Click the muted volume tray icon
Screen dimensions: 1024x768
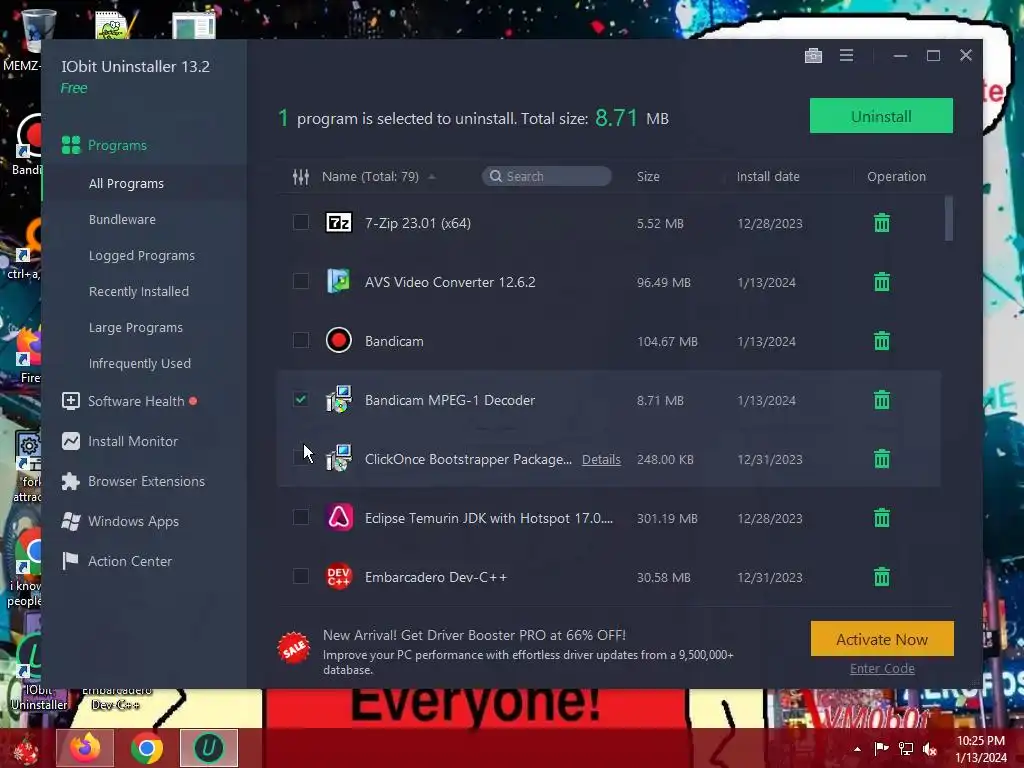tap(929, 748)
